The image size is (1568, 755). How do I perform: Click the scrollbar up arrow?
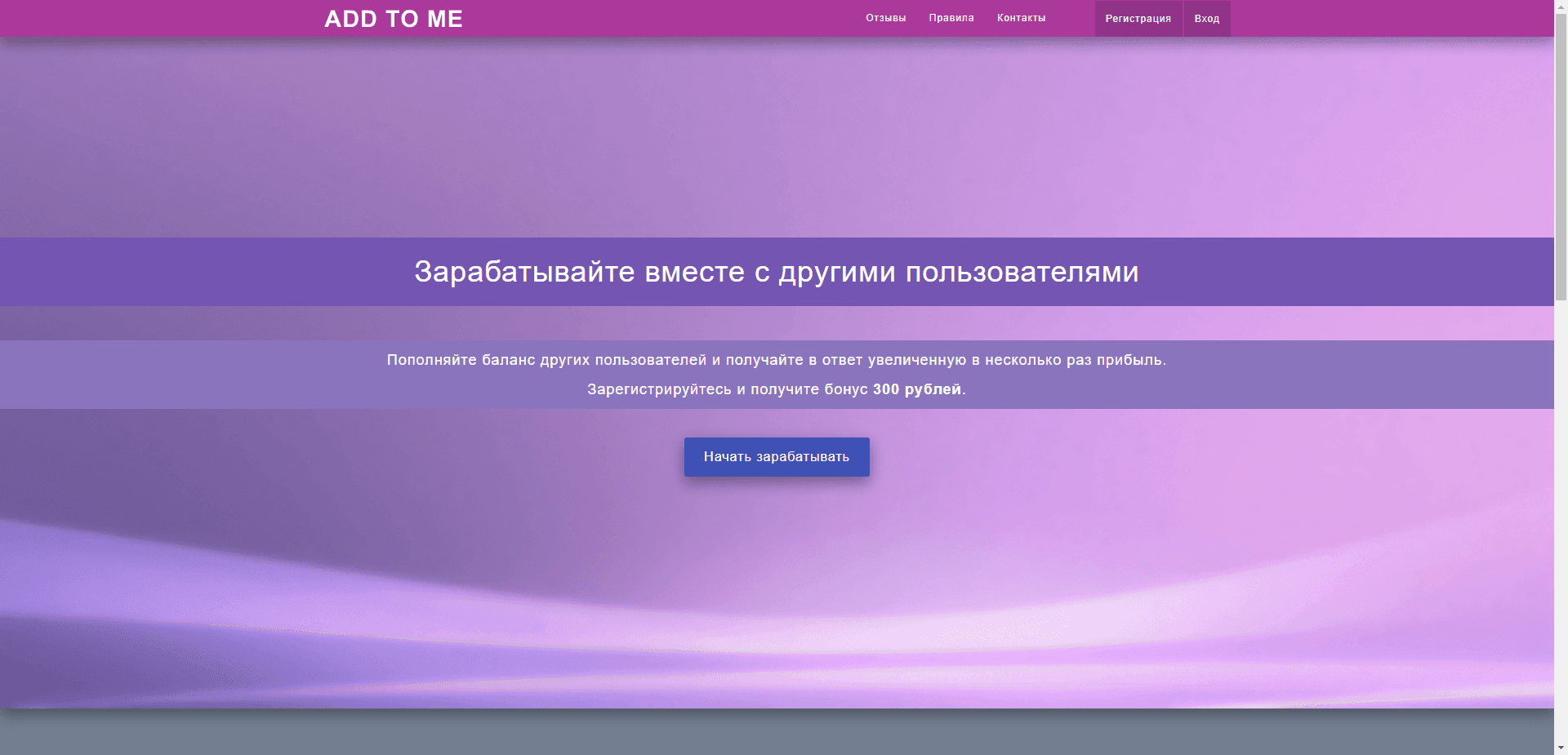[x=1560, y=7]
